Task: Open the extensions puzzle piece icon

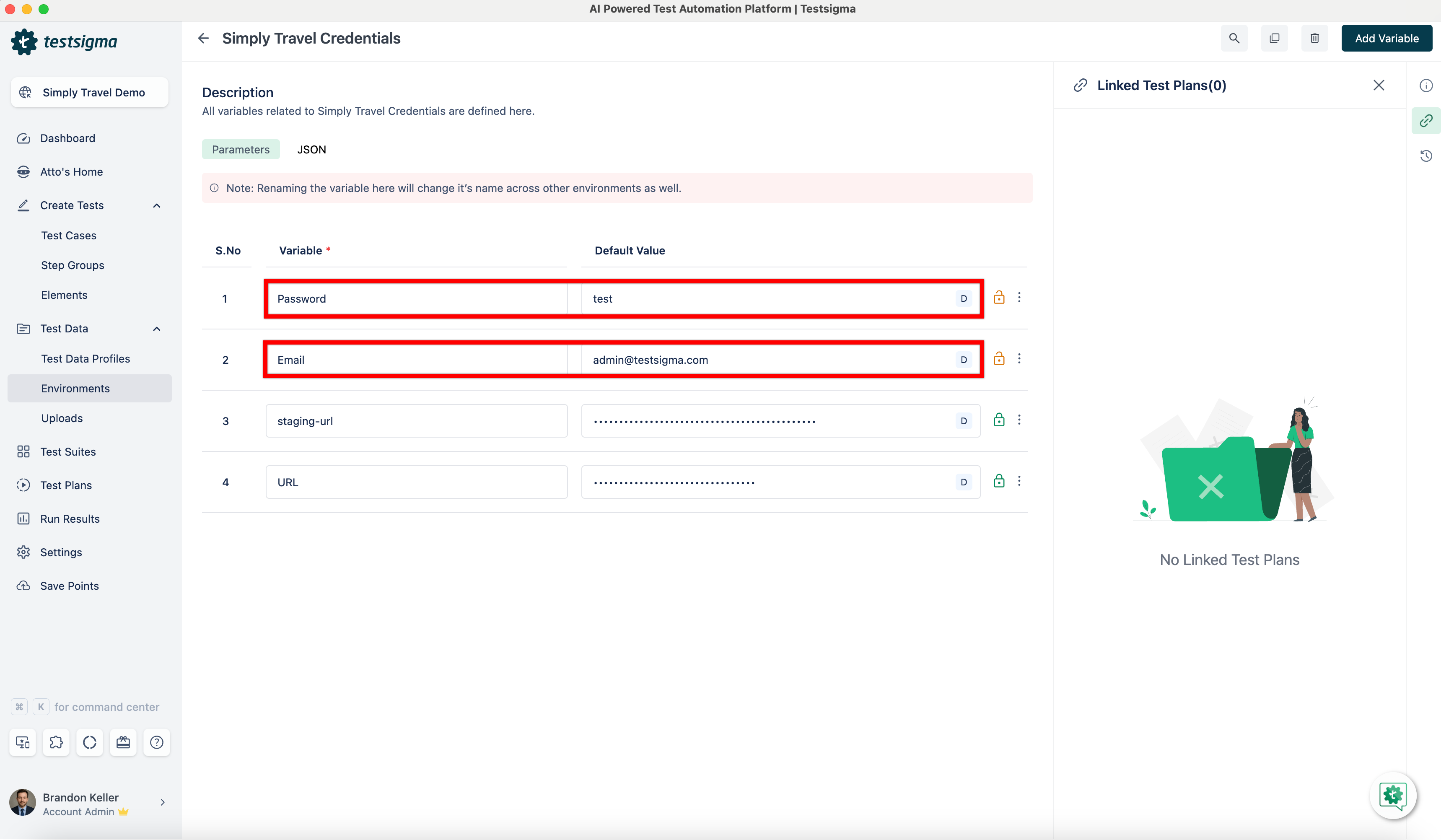Action: point(56,741)
